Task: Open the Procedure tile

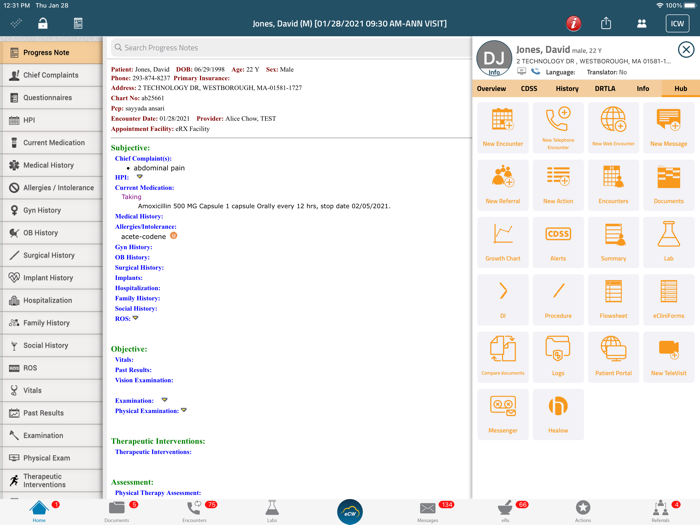Action: (x=558, y=300)
